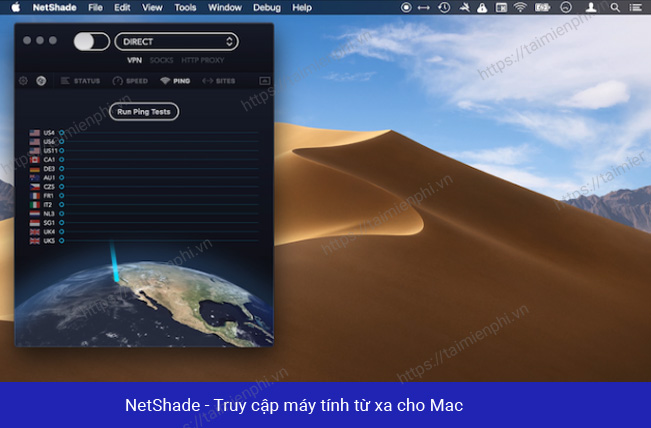This screenshot has width=651, height=428.
Task: Open the Sites tab
Action: coord(219,81)
